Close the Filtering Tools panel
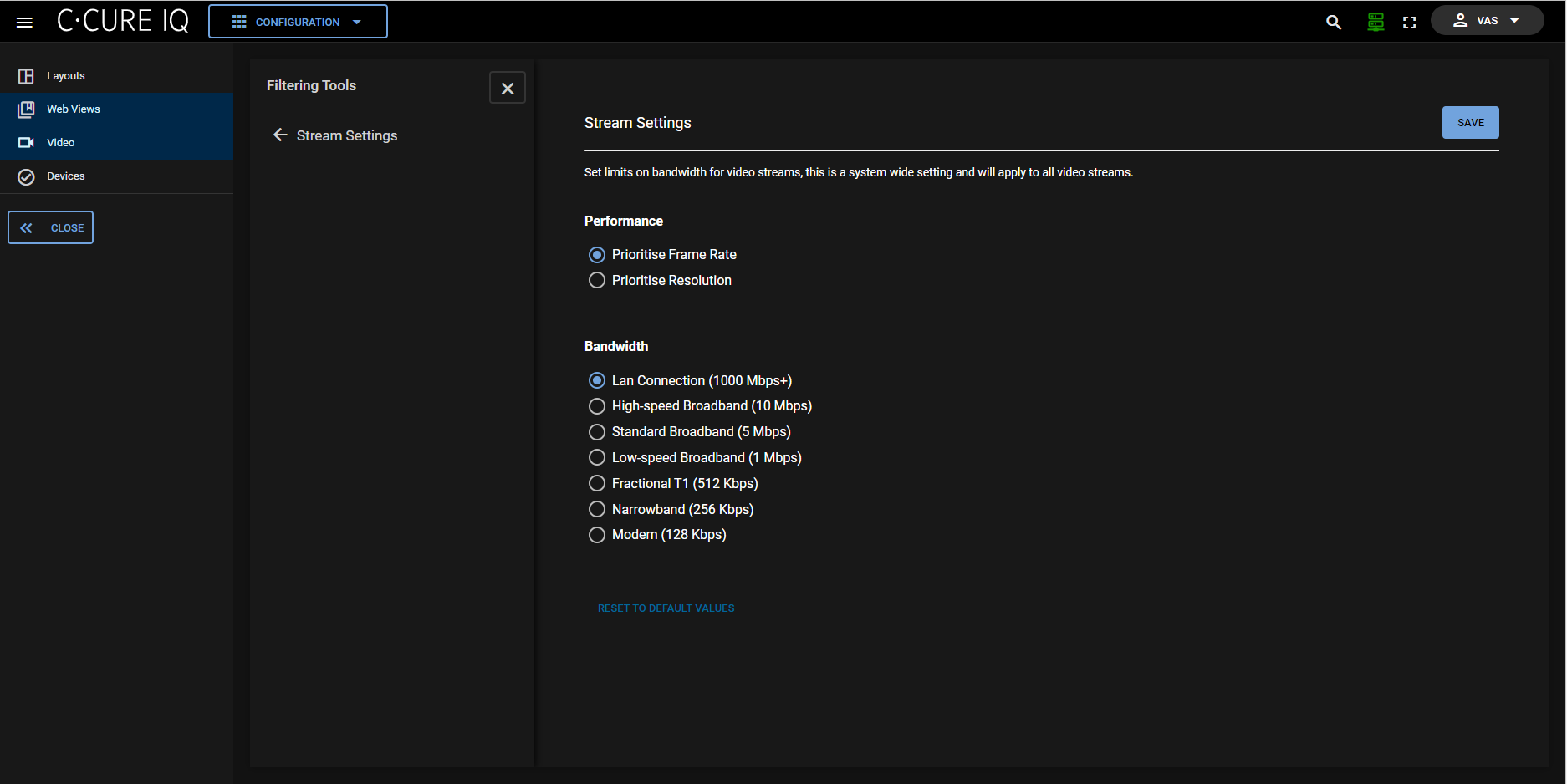The image size is (1567, 784). (508, 89)
